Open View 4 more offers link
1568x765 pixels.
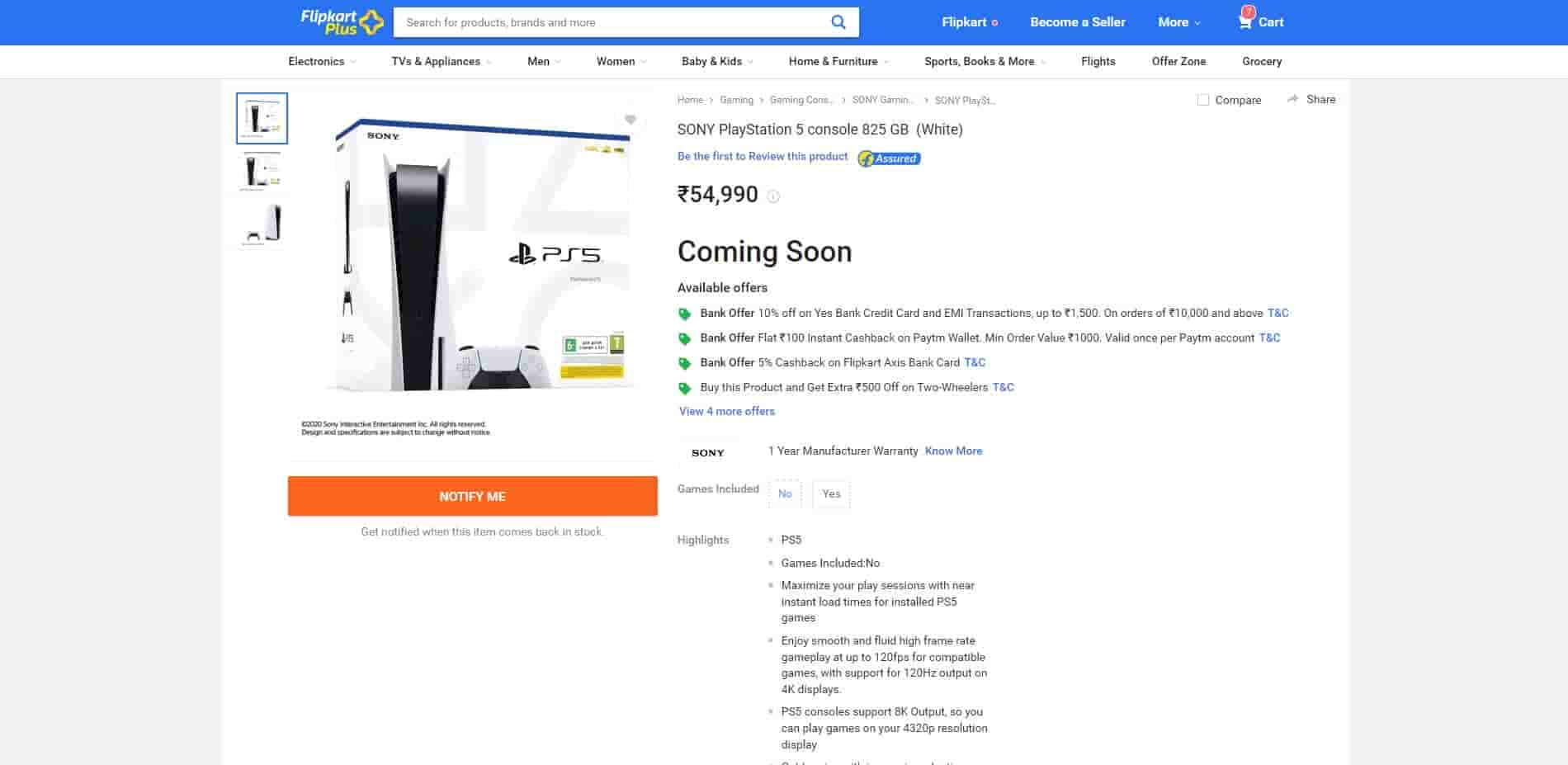tap(726, 411)
